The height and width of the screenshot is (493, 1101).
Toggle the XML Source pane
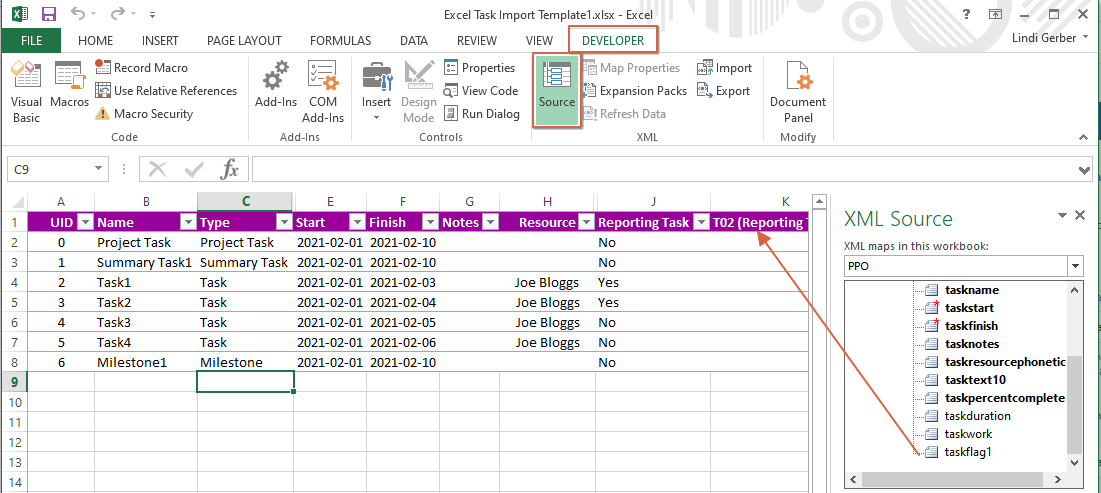[557, 91]
